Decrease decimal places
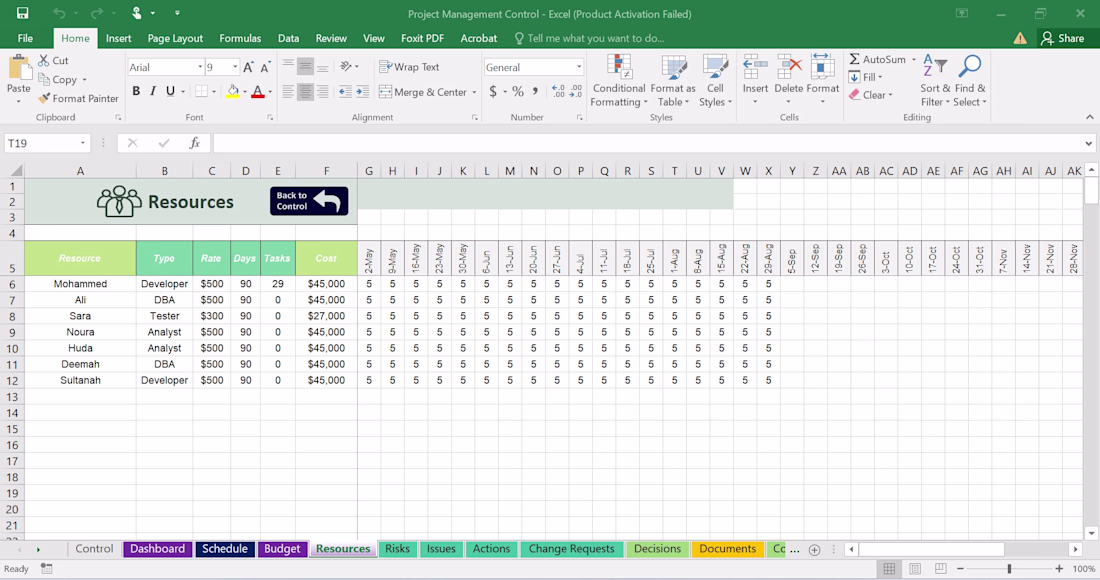This screenshot has width=1100, height=580. coord(575,91)
